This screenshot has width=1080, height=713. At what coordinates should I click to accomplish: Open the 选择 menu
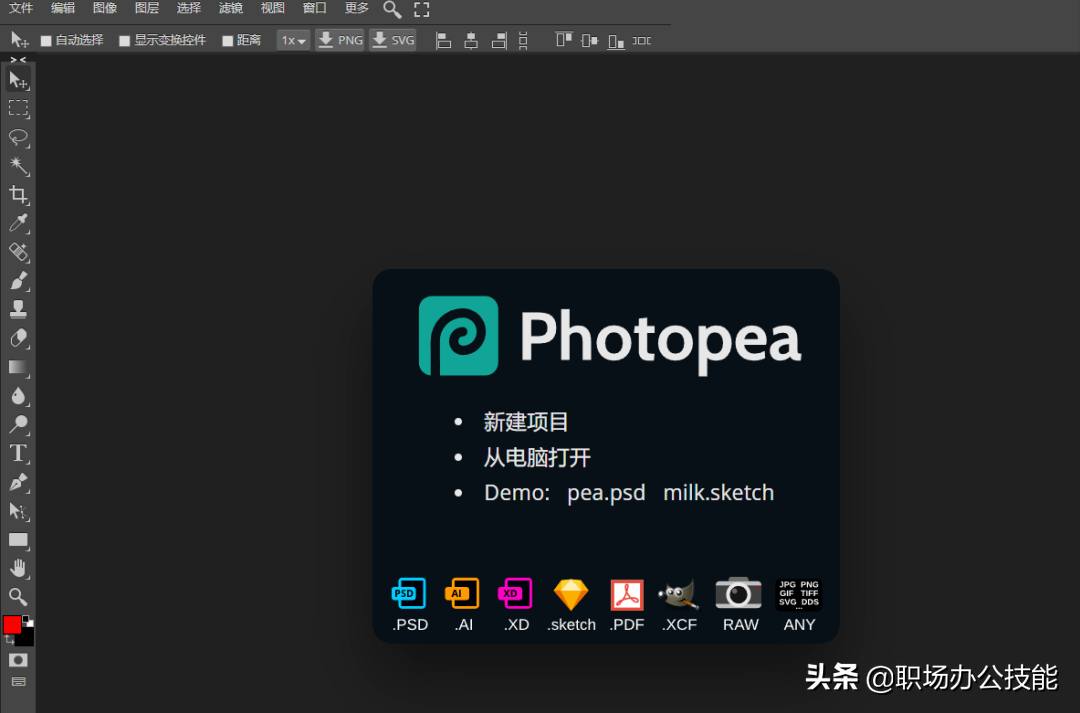click(x=189, y=8)
